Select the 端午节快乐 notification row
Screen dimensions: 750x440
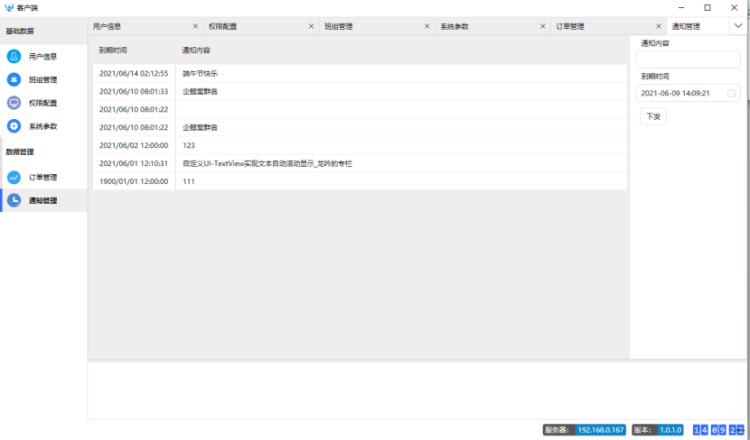[360, 73]
